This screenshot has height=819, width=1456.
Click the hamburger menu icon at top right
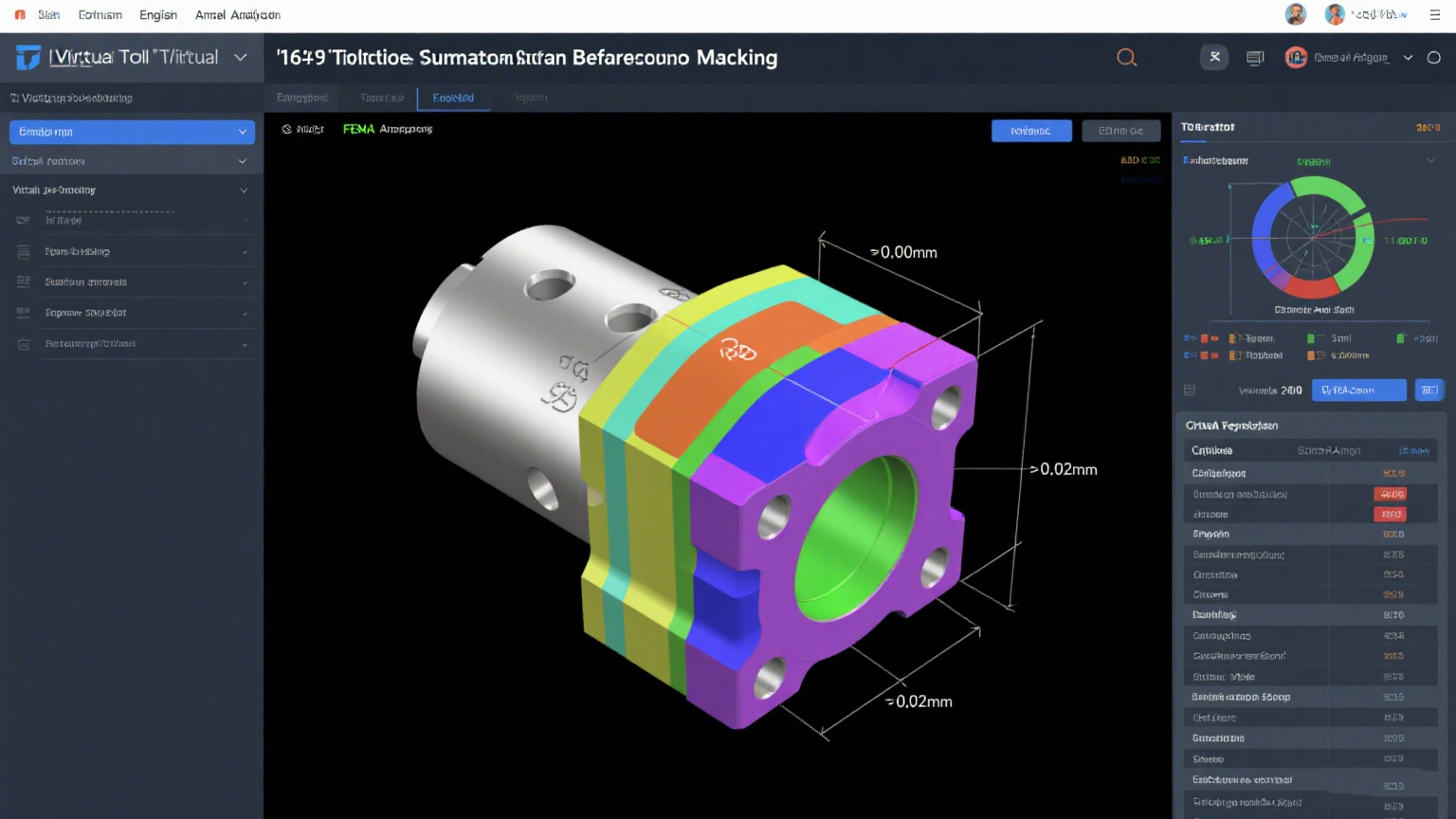[x=1434, y=15]
